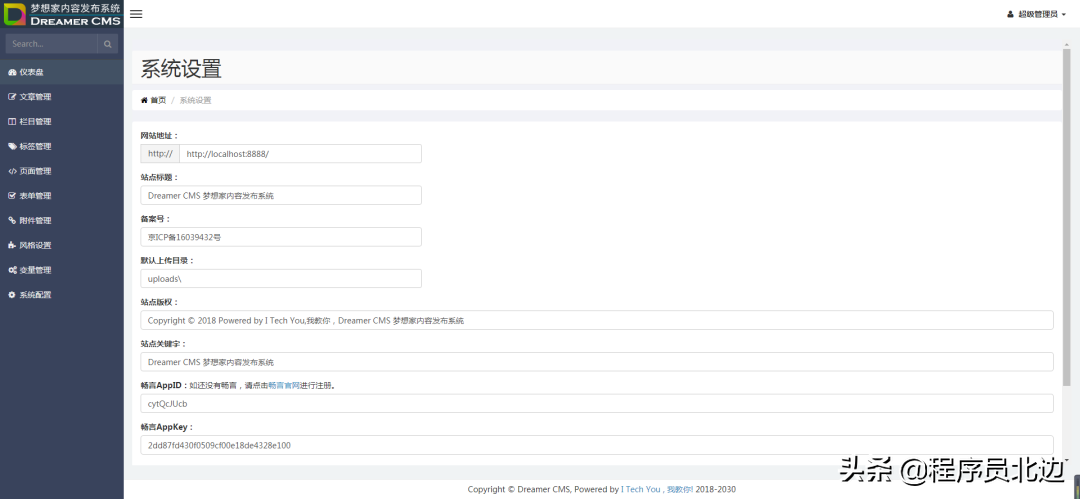This screenshot has height=499, width=1080.
Task: Click the http:// prefix addon
Action: pos(160,154)
